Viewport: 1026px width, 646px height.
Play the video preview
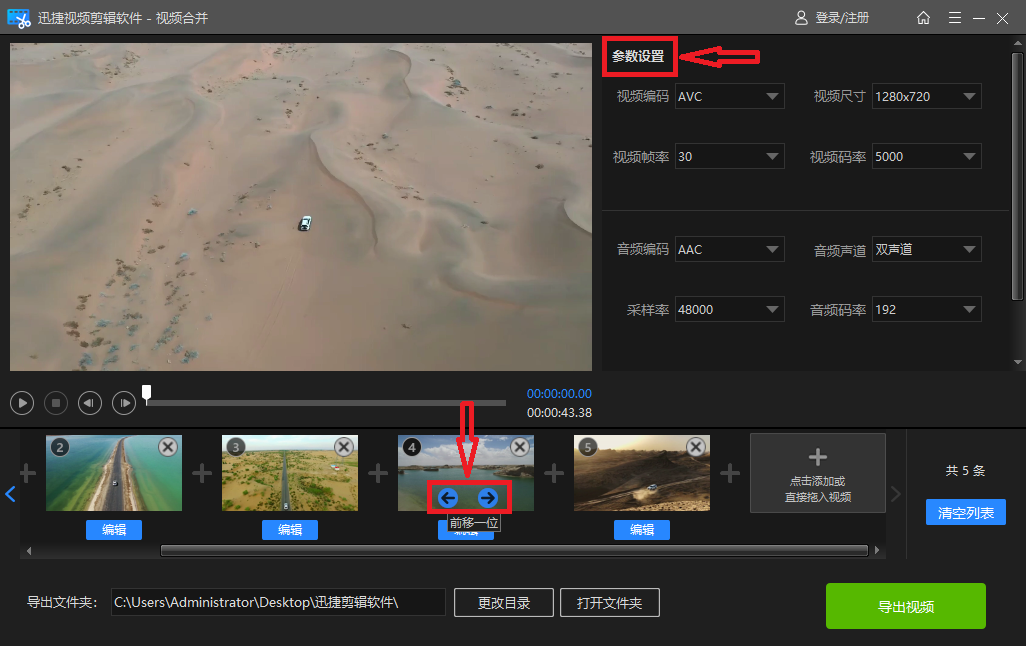(x=21, y=402)
